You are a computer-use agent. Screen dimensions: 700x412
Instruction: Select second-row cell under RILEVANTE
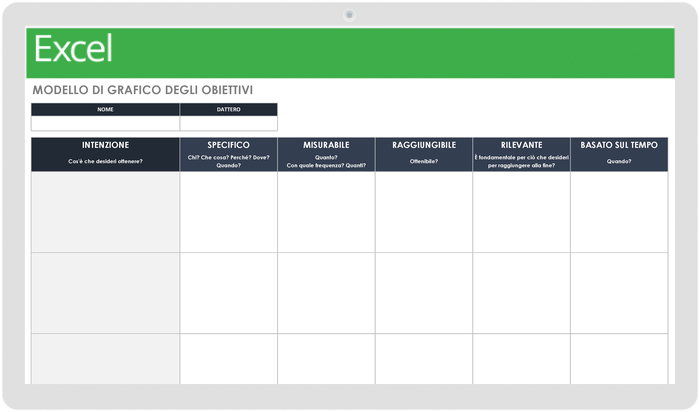[x=521, y=293]
